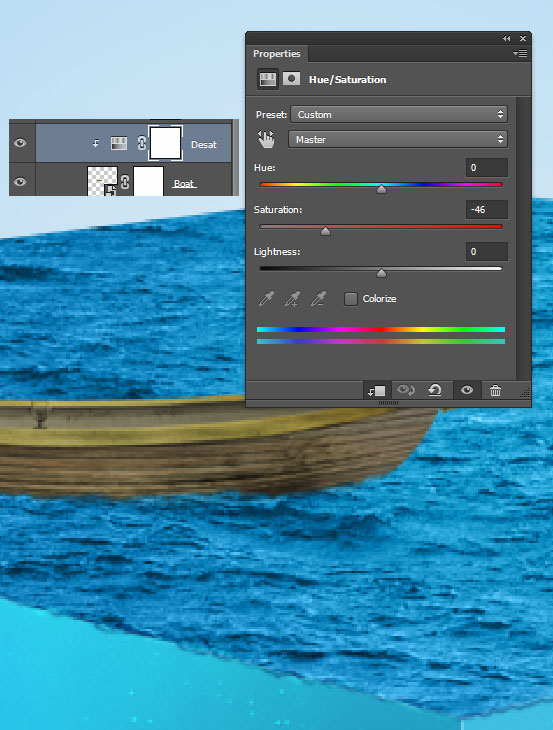Enable the Colorize checkbox

pos(351,299)
